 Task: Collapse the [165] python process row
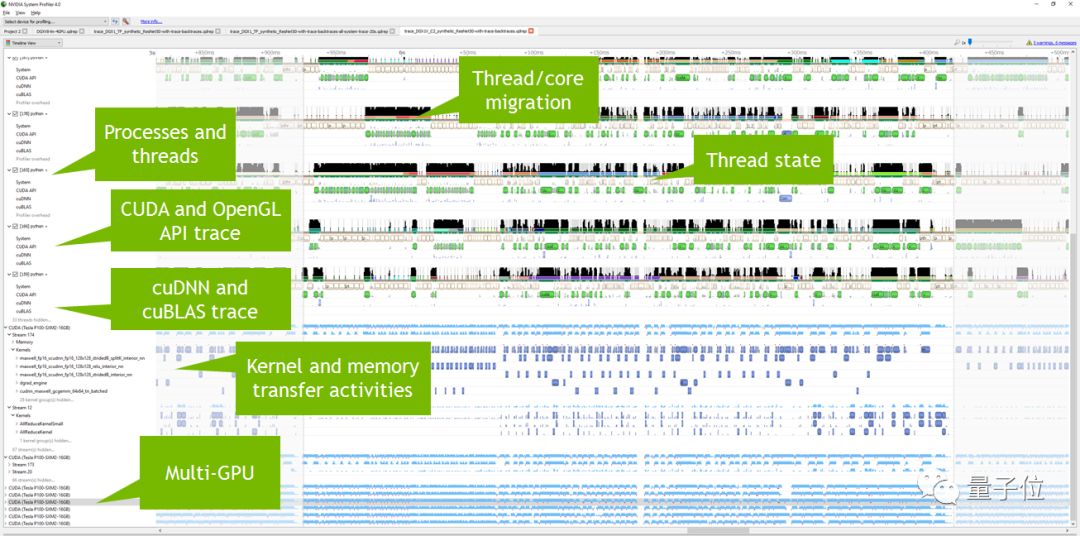[x=9, y=169]
